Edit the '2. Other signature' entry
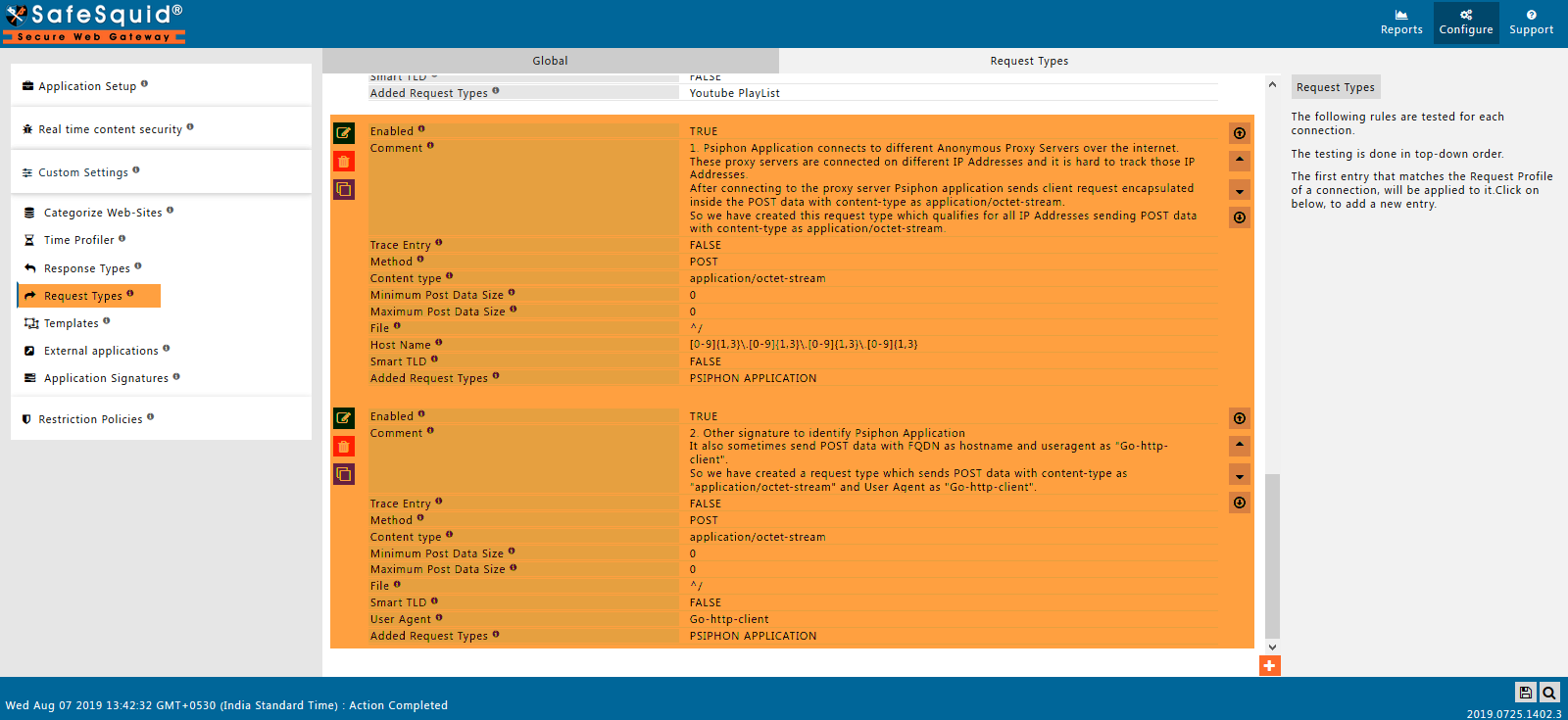 click(344, 418)
